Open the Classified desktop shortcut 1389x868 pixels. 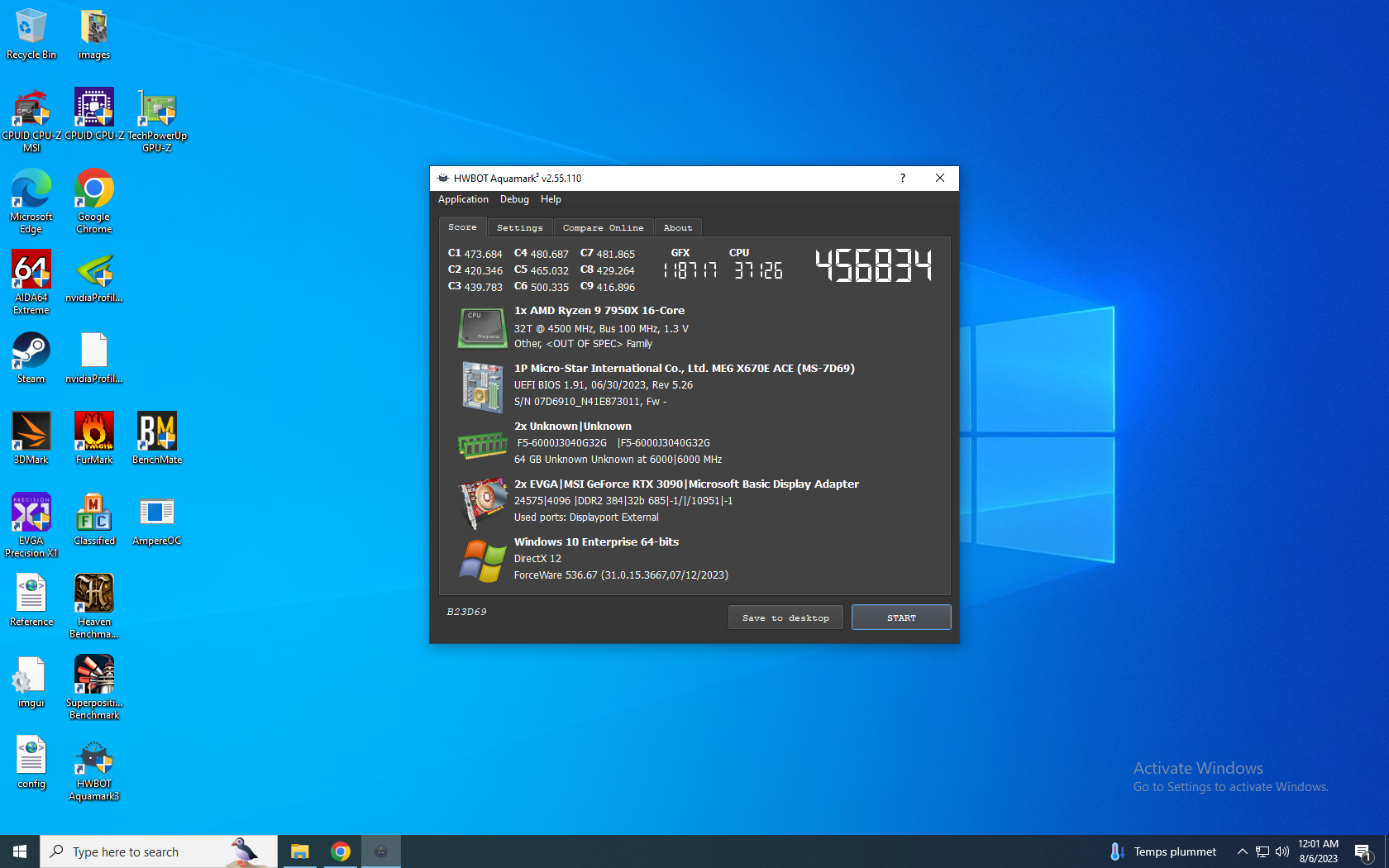pyautogui.click(x=94, y=520)
